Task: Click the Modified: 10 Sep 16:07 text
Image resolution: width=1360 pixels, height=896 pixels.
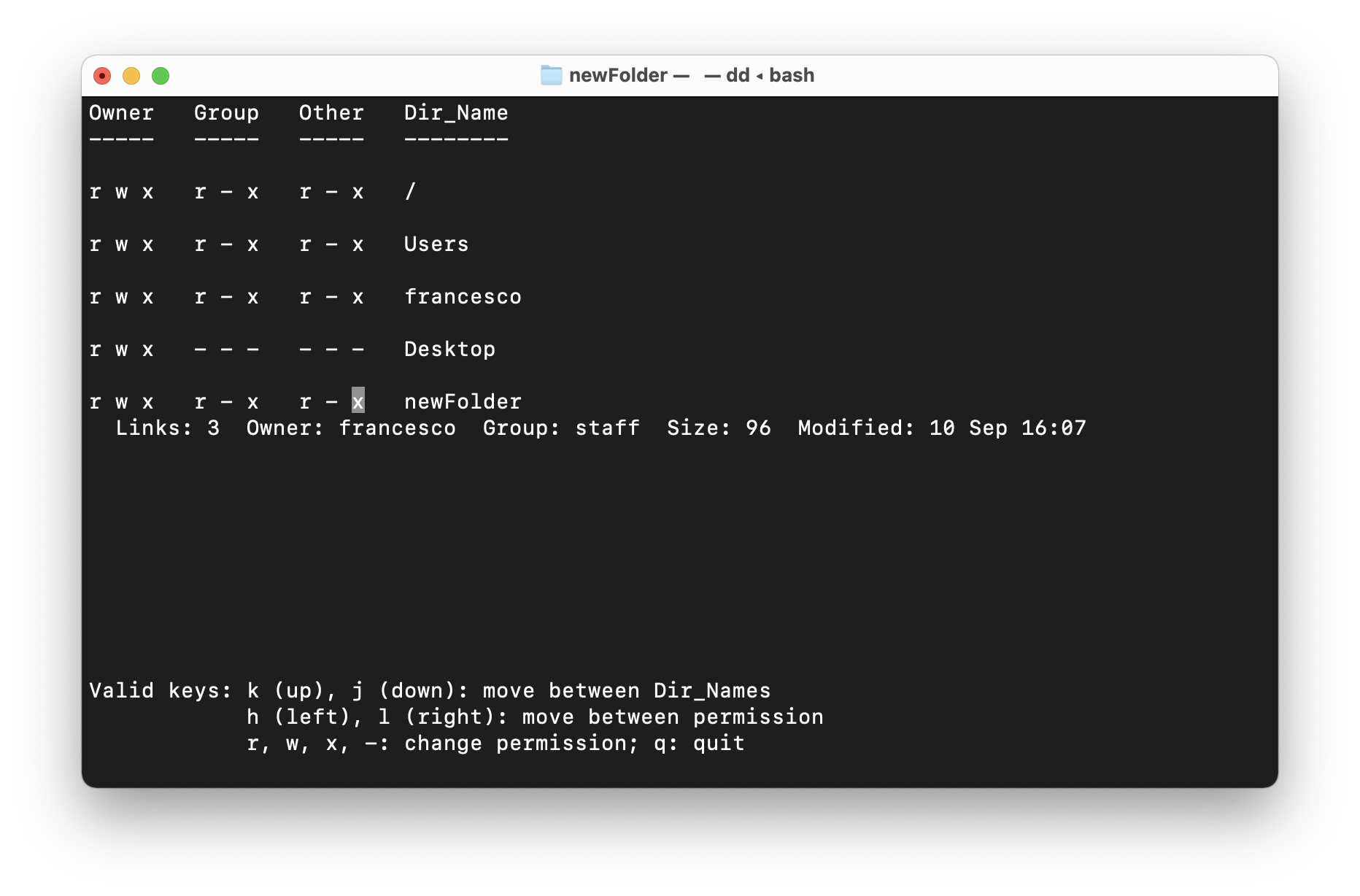Action: point(941,428)
